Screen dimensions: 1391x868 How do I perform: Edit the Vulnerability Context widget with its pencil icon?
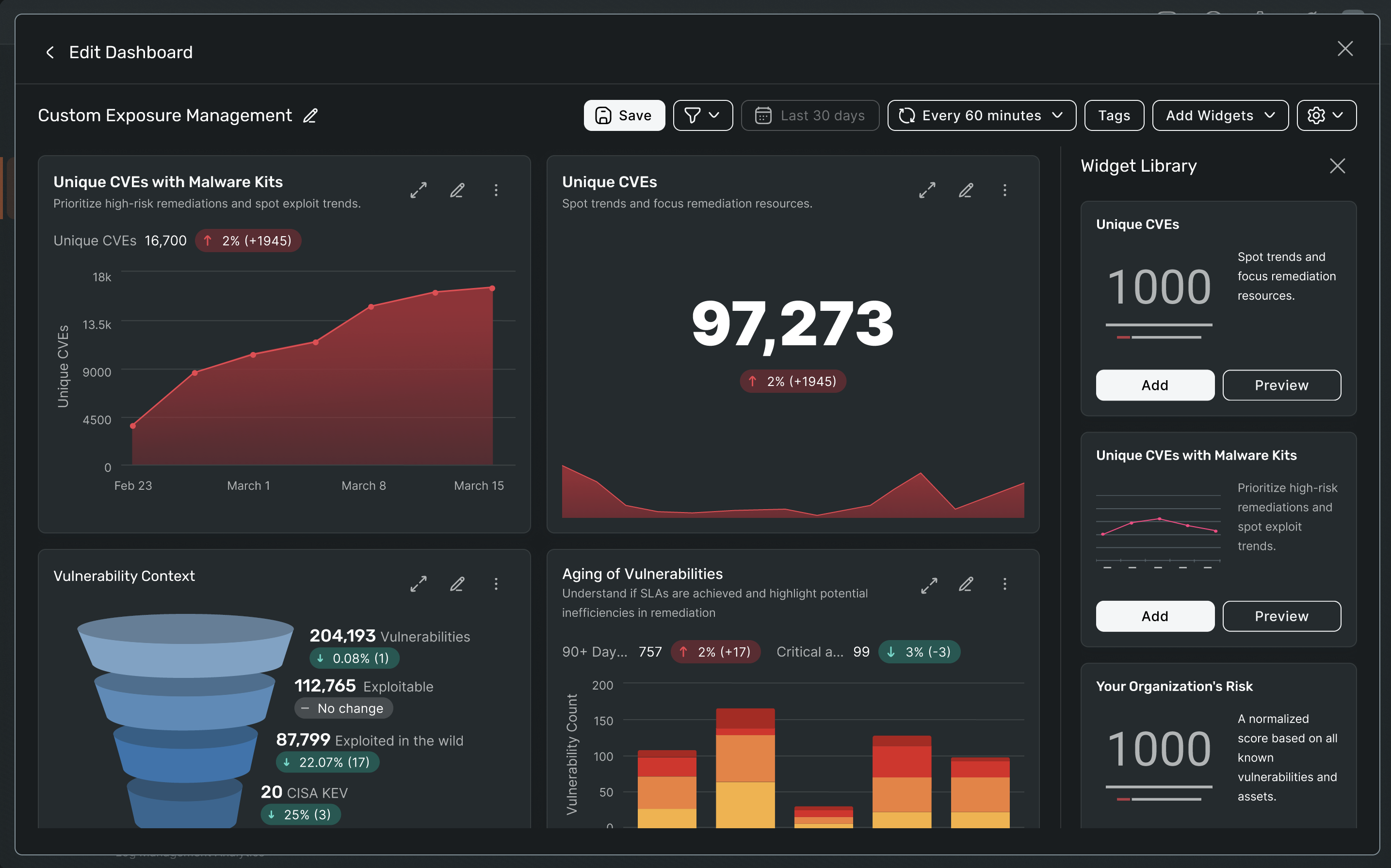(x=457, y=584)
